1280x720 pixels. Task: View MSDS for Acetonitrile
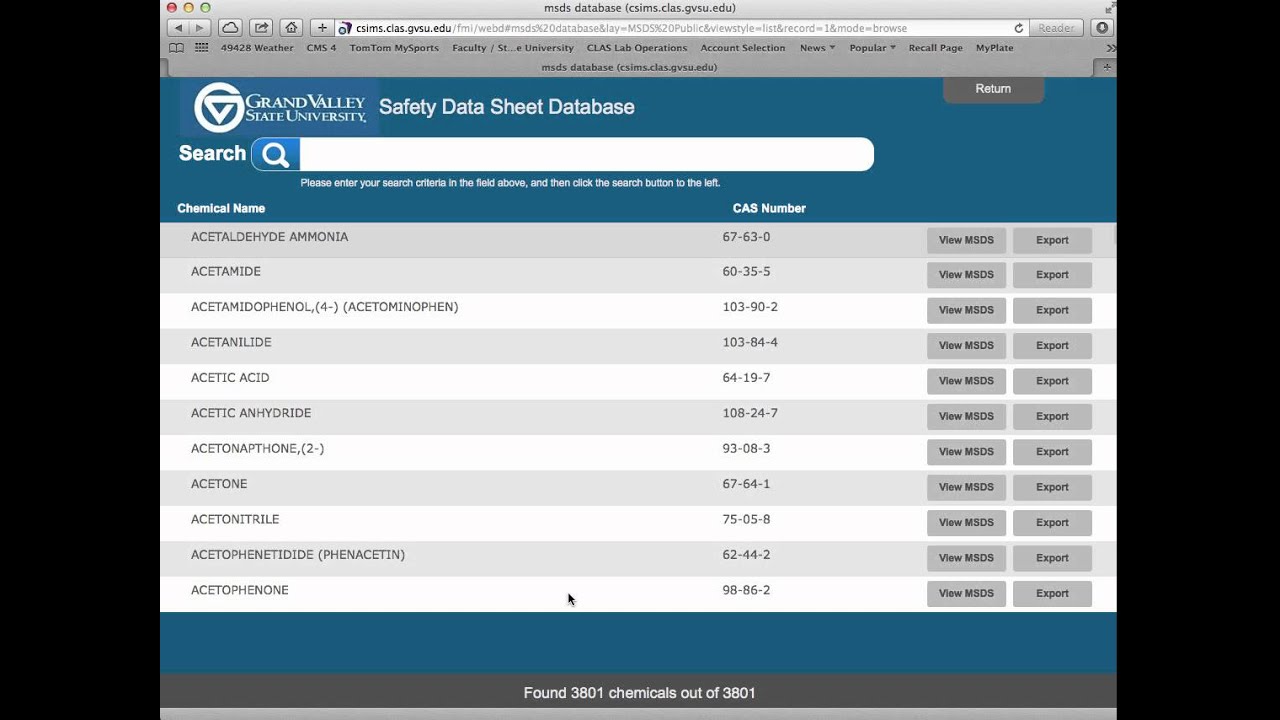point(966,522)
